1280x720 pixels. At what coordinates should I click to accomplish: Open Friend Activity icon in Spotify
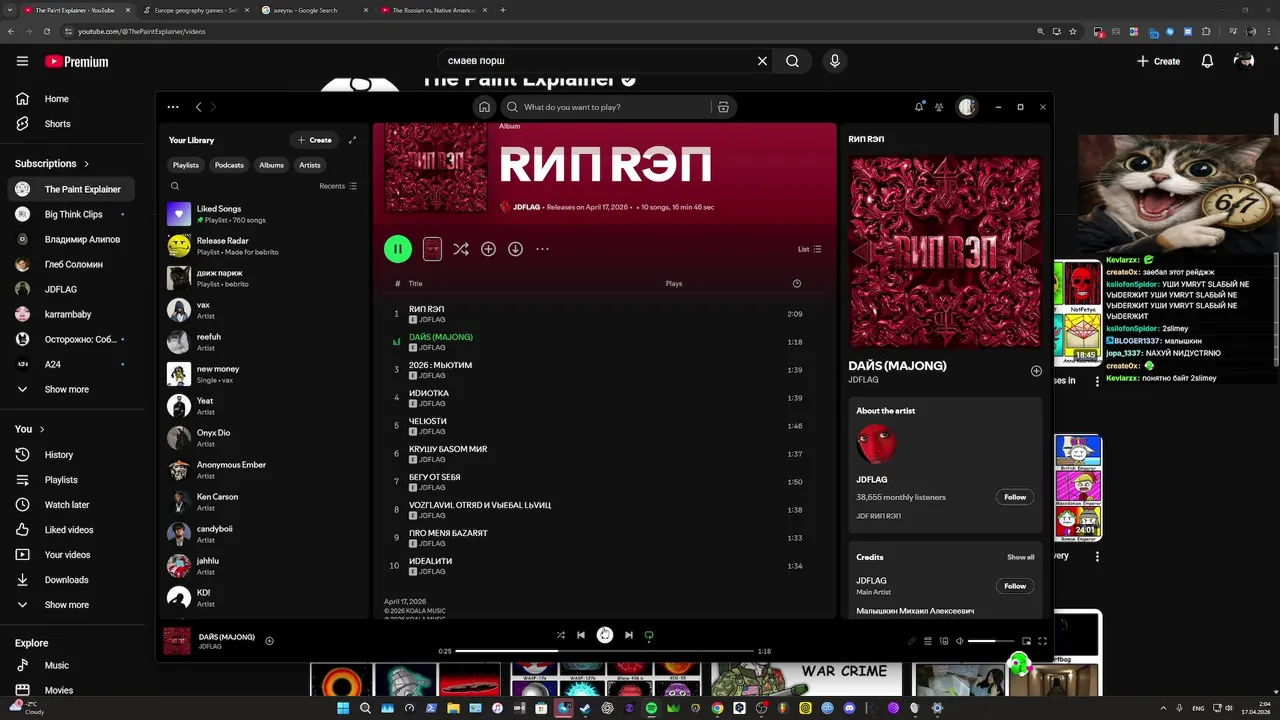coord(939,107)
